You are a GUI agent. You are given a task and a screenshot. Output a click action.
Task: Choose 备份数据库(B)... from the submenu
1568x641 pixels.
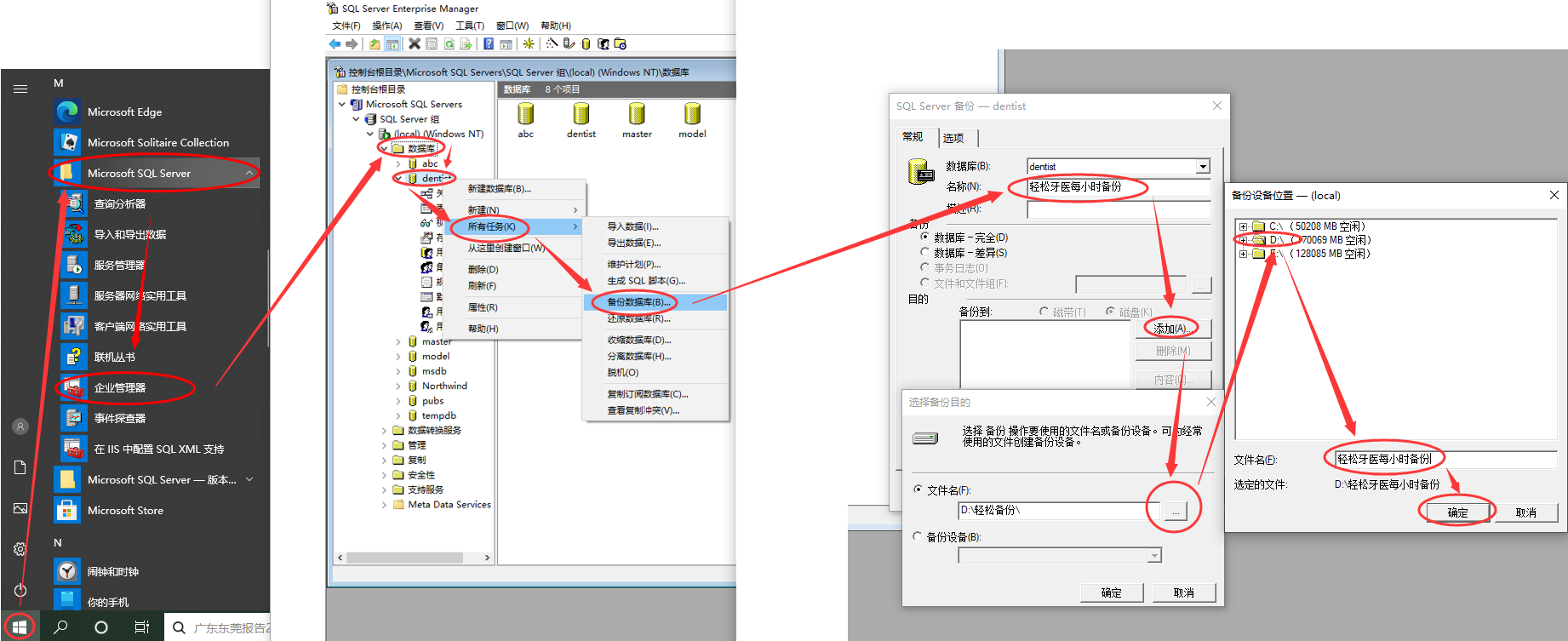tap(655, 301)
